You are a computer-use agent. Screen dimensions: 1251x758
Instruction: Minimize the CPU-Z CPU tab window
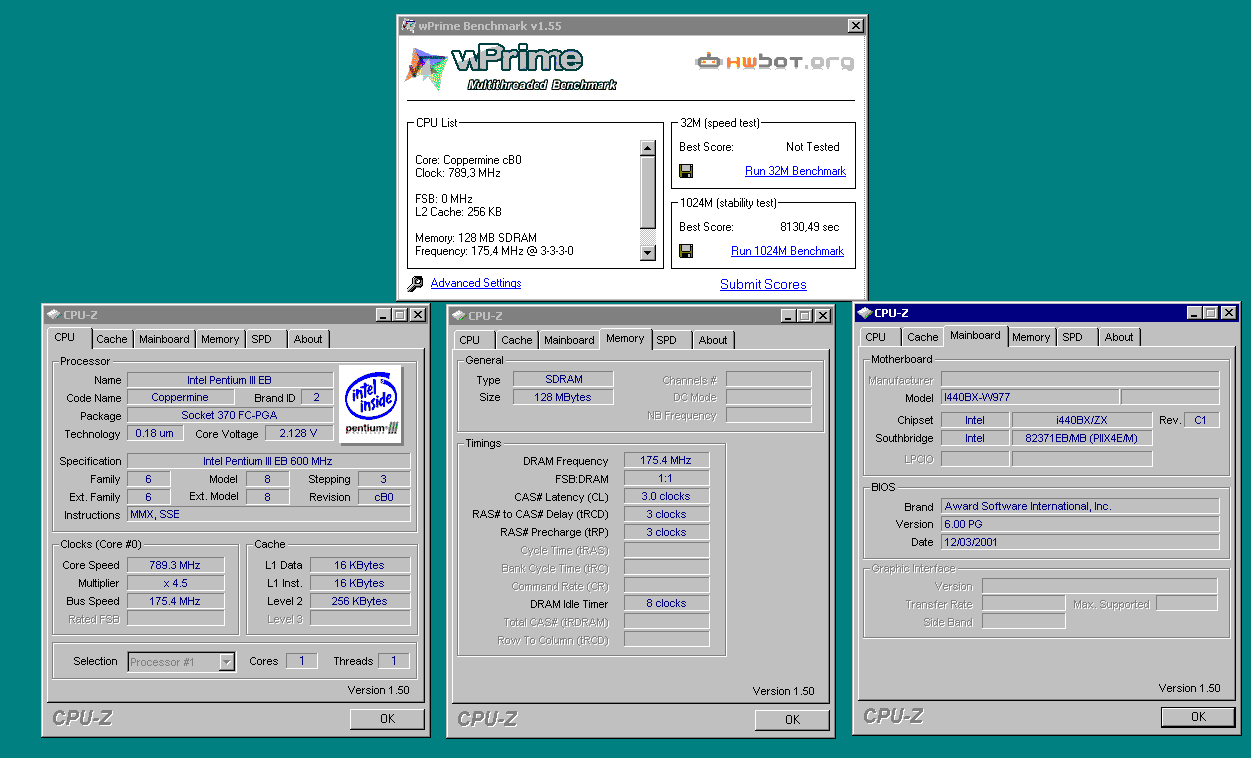(384, 315)
